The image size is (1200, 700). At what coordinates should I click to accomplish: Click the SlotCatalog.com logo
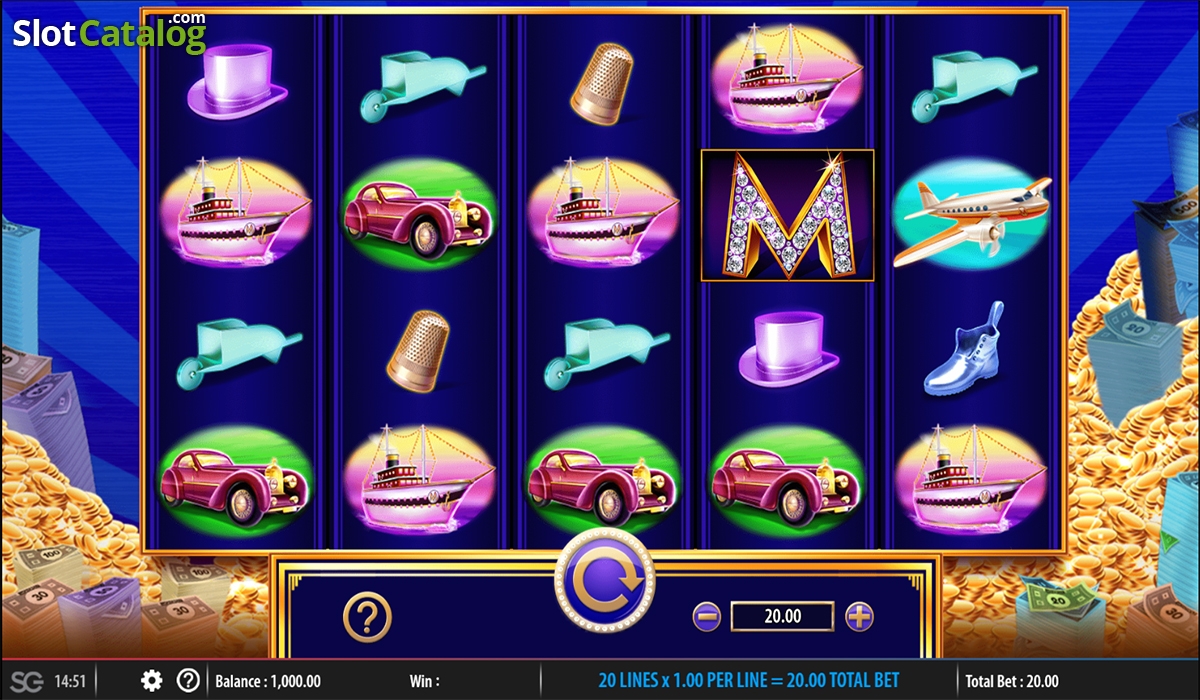(110, 32)
